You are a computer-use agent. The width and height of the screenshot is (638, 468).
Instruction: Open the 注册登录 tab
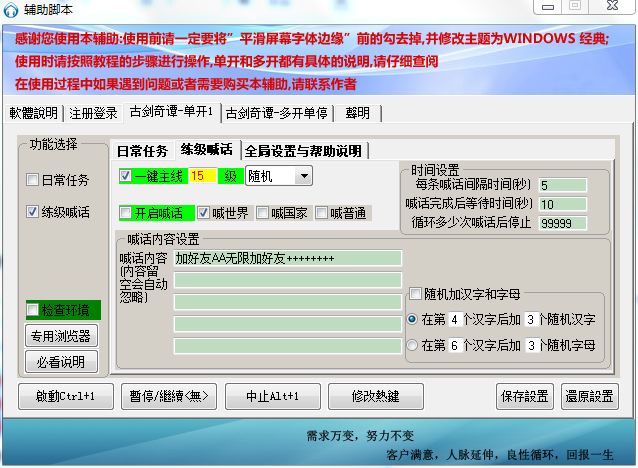click(x=93, y=112)
